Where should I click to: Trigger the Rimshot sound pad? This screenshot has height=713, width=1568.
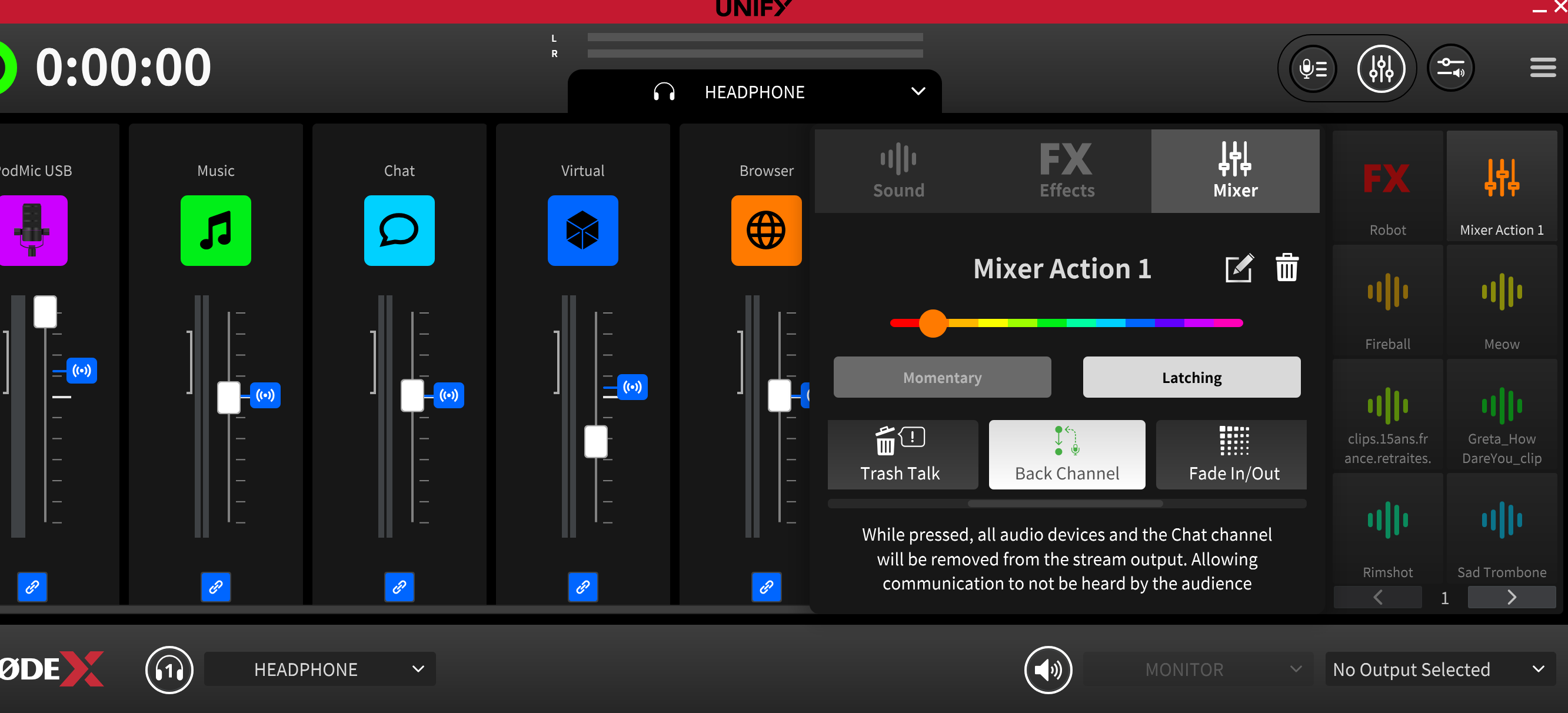tap(1387, 529)
